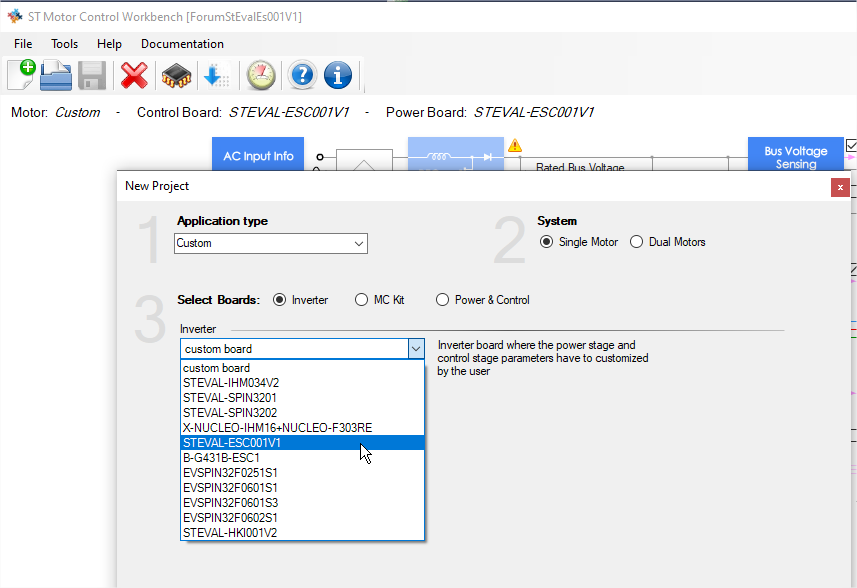Screen dimensions: 857x588
Task: Click the Power Board STEVAL-ESC001V1 value
Action: click(533, 113)
